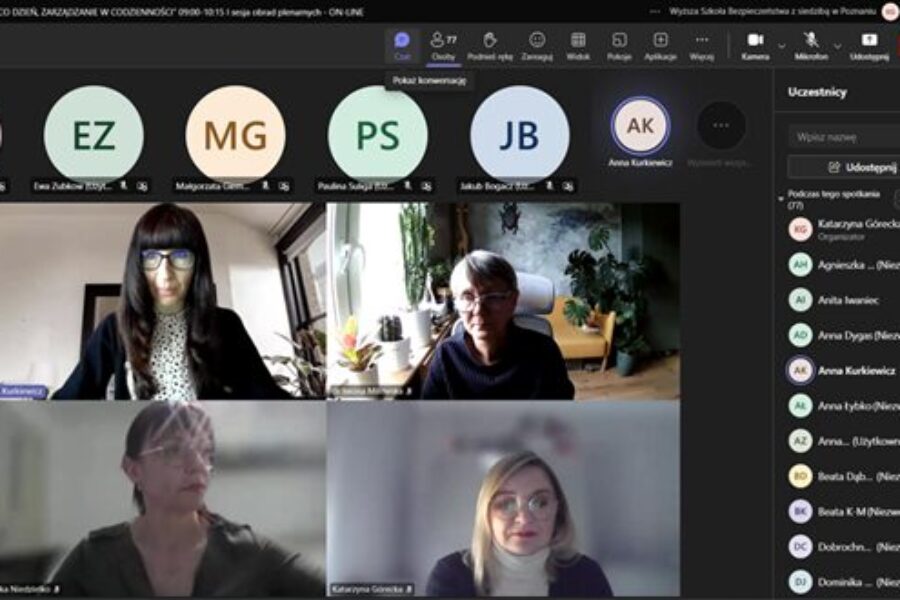Viewport: 900px width, 600px height.
Task: Collapse the Podczas tego spotkania list
Action: 781,199
